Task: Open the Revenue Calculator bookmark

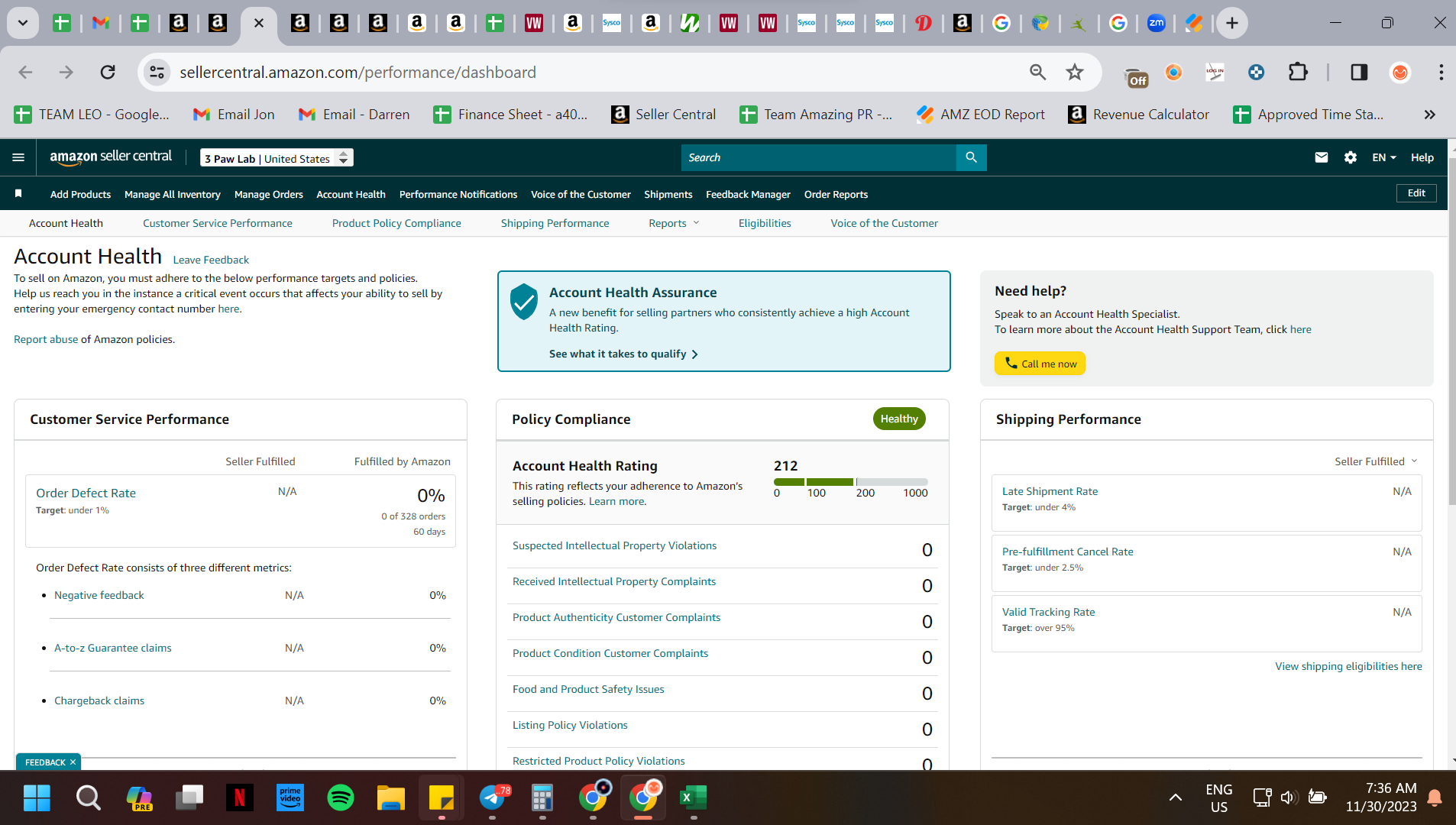Action: coord(1138,115)
